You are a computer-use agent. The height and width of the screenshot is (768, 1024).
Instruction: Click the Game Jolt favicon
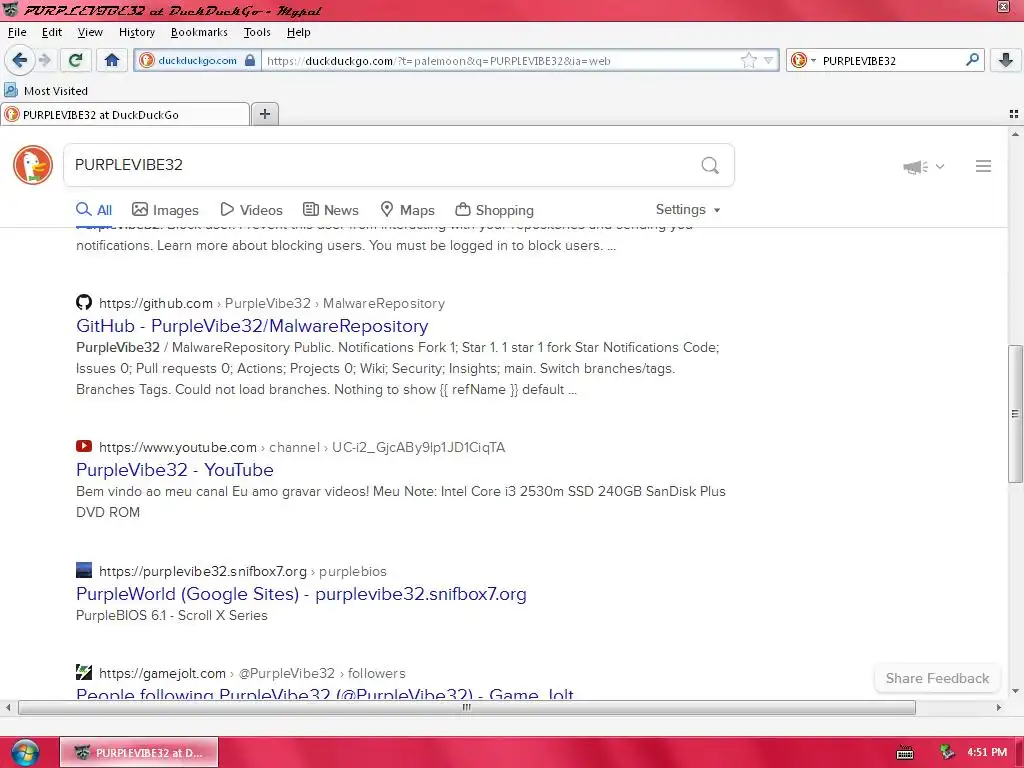84,672
